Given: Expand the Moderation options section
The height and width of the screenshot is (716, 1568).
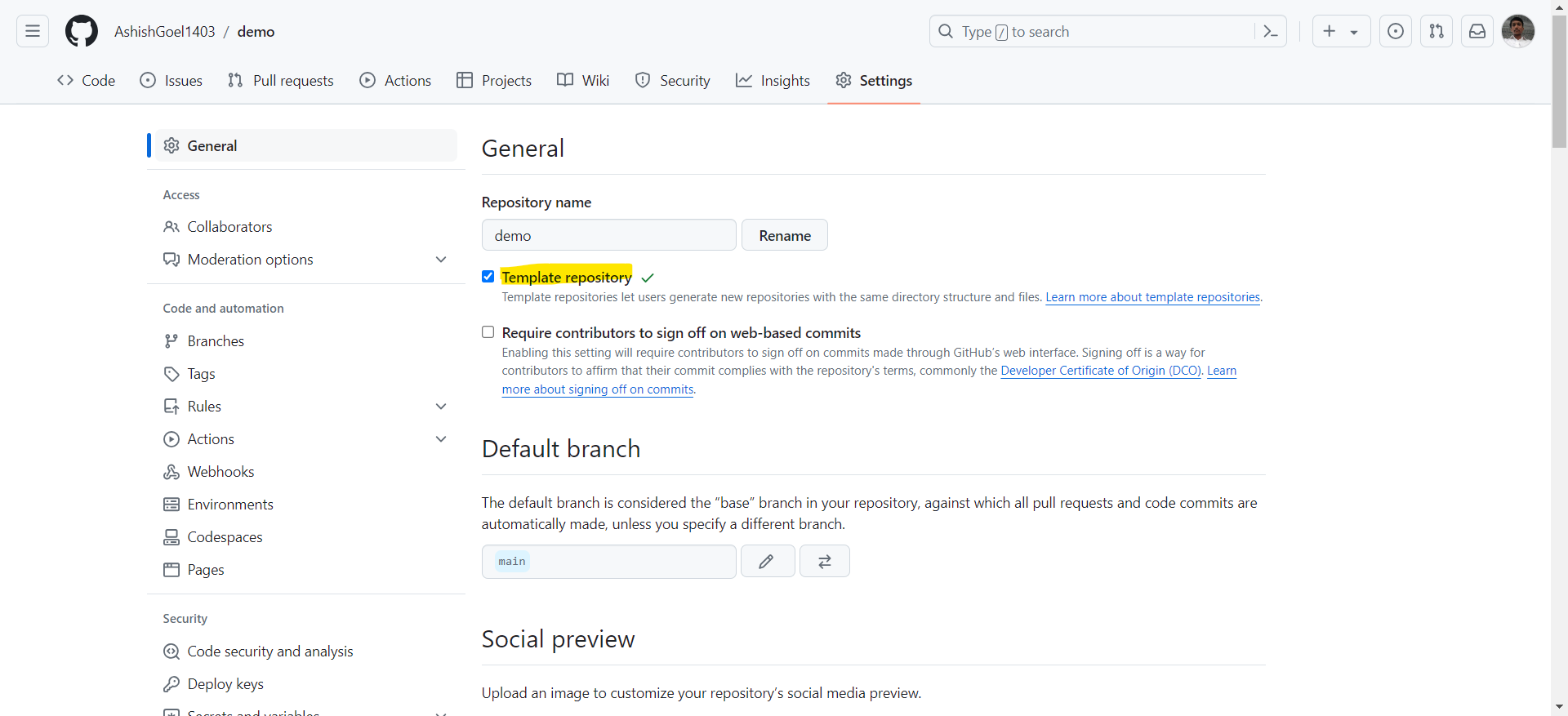Looking at the screenshot, I should coord(441,260).
